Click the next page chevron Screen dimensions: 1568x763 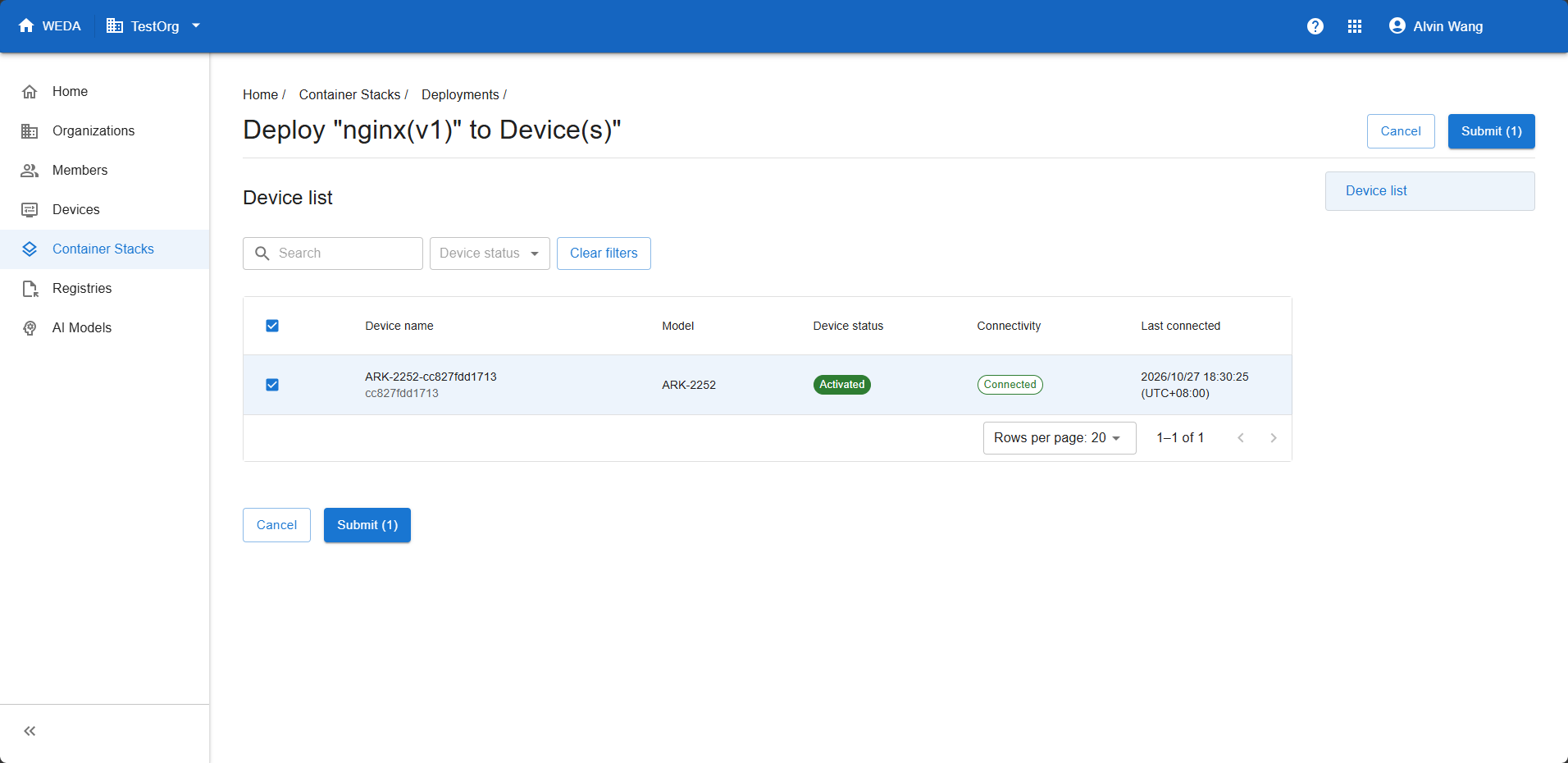1274,438
